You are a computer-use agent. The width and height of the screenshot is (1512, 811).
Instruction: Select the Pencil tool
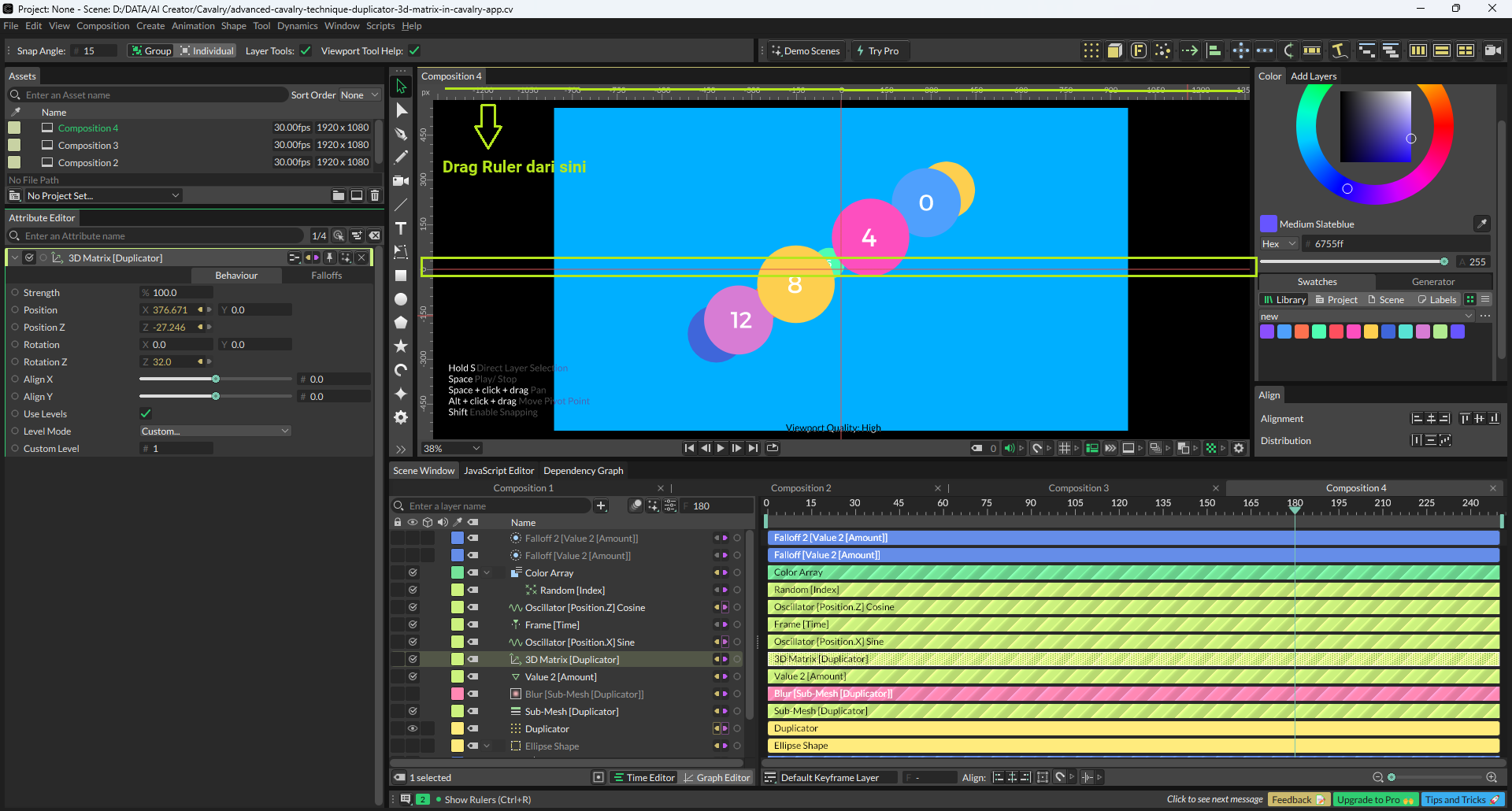[x=401, y=157]
